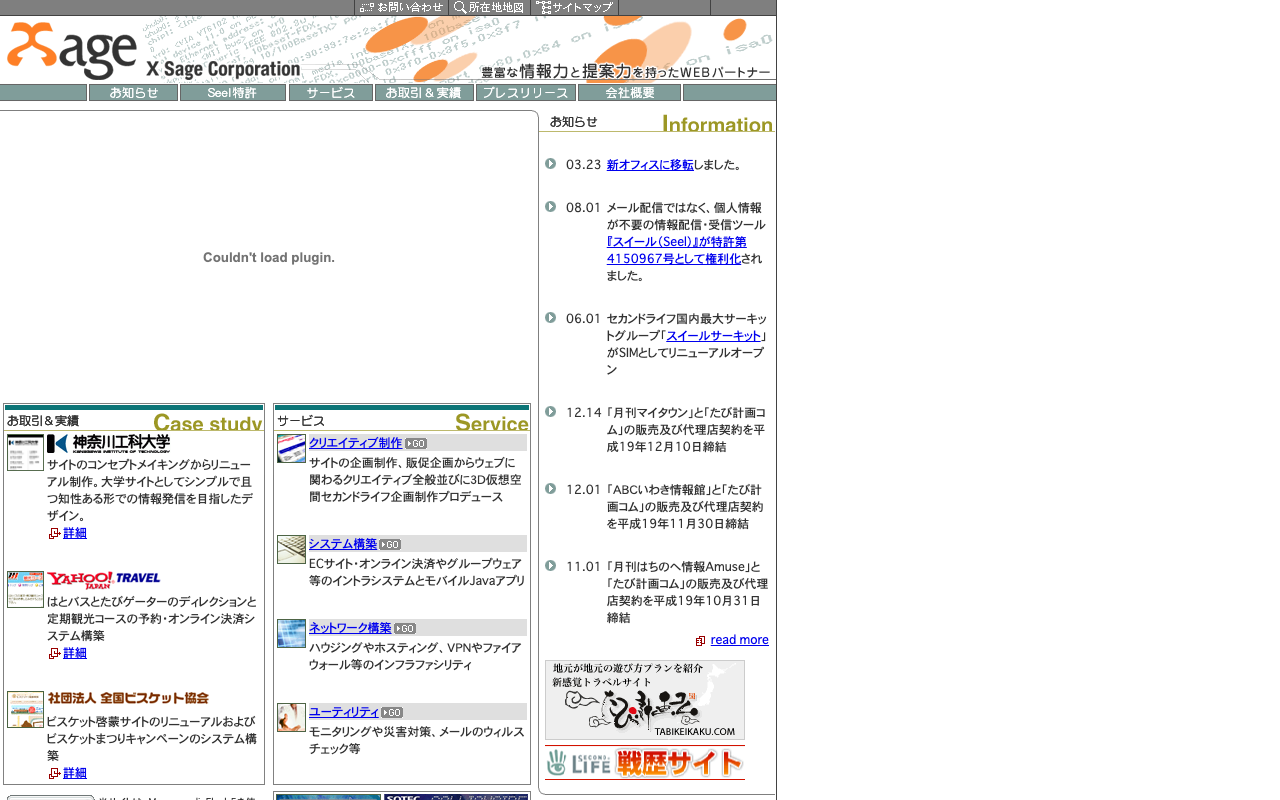The width and height of the screenshot is (1280, 800).
Task: Click the 12.01 ABCいわき情報館 news text
Action: [x=685, y=507]
